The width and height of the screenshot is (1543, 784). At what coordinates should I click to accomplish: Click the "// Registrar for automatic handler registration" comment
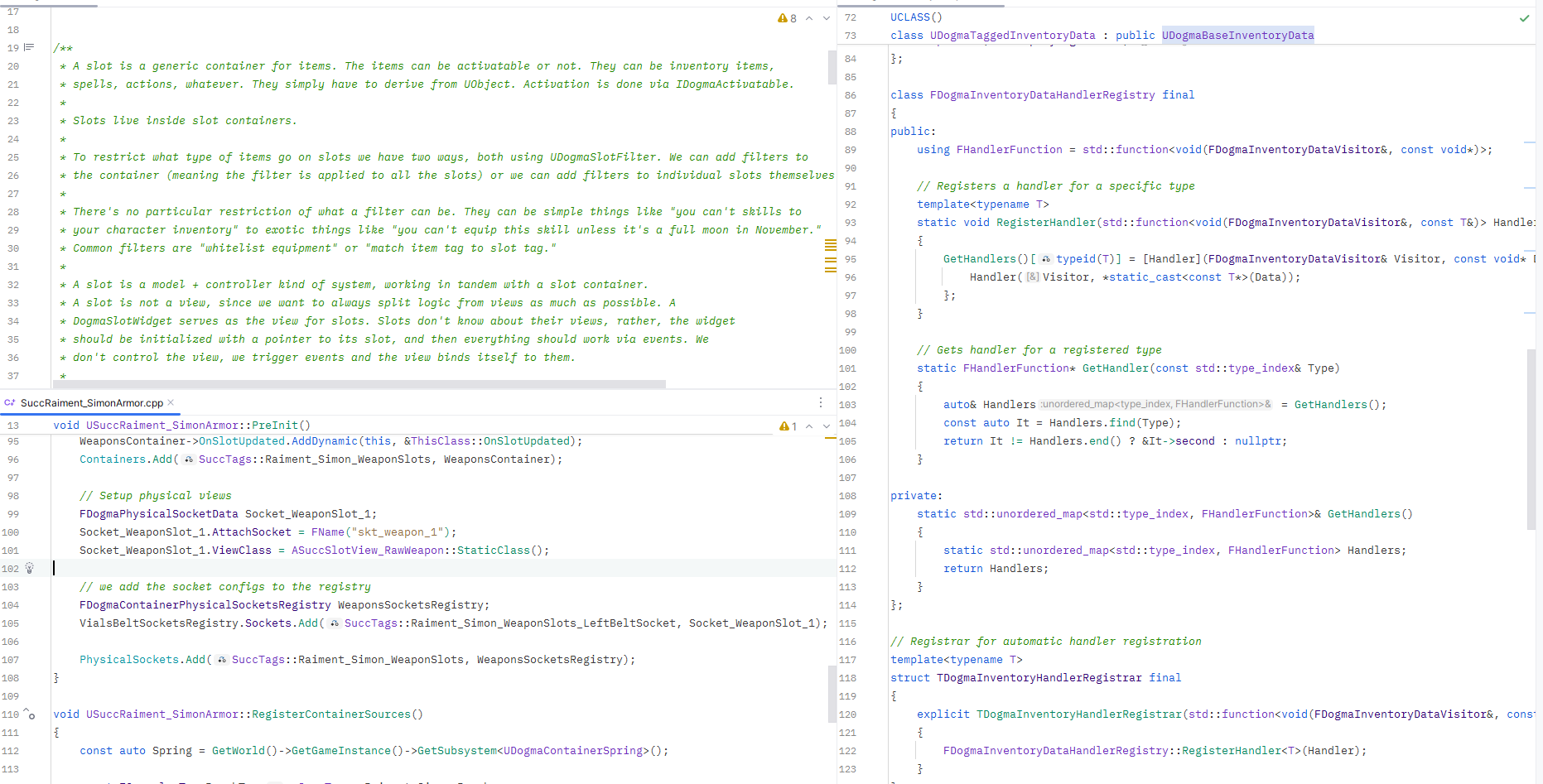[1045, 642]
